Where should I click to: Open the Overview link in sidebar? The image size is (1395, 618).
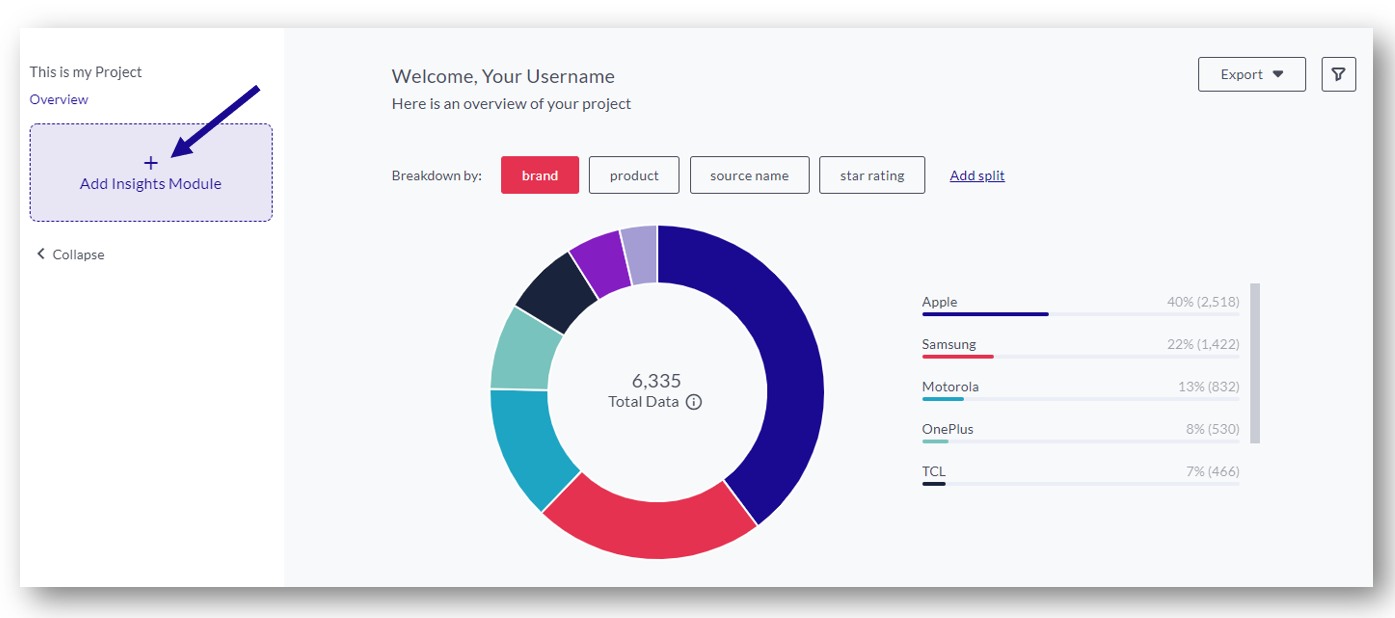(x=59, y=99)
